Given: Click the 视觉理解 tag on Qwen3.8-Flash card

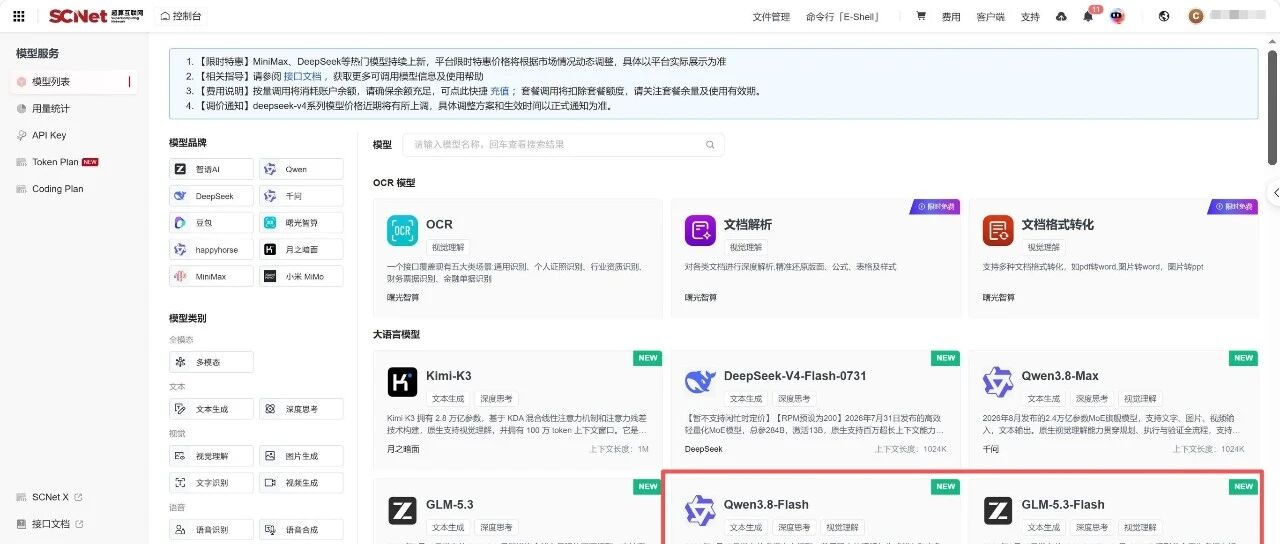Looking at the screenshot, I should tap(840, 527).
